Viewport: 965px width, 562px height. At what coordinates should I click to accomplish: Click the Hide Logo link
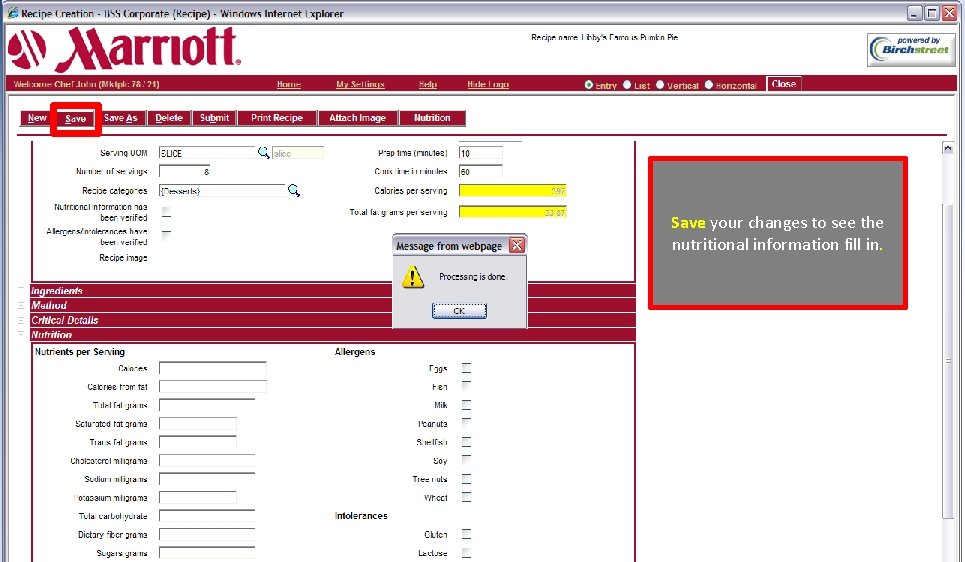coord(488,84)
